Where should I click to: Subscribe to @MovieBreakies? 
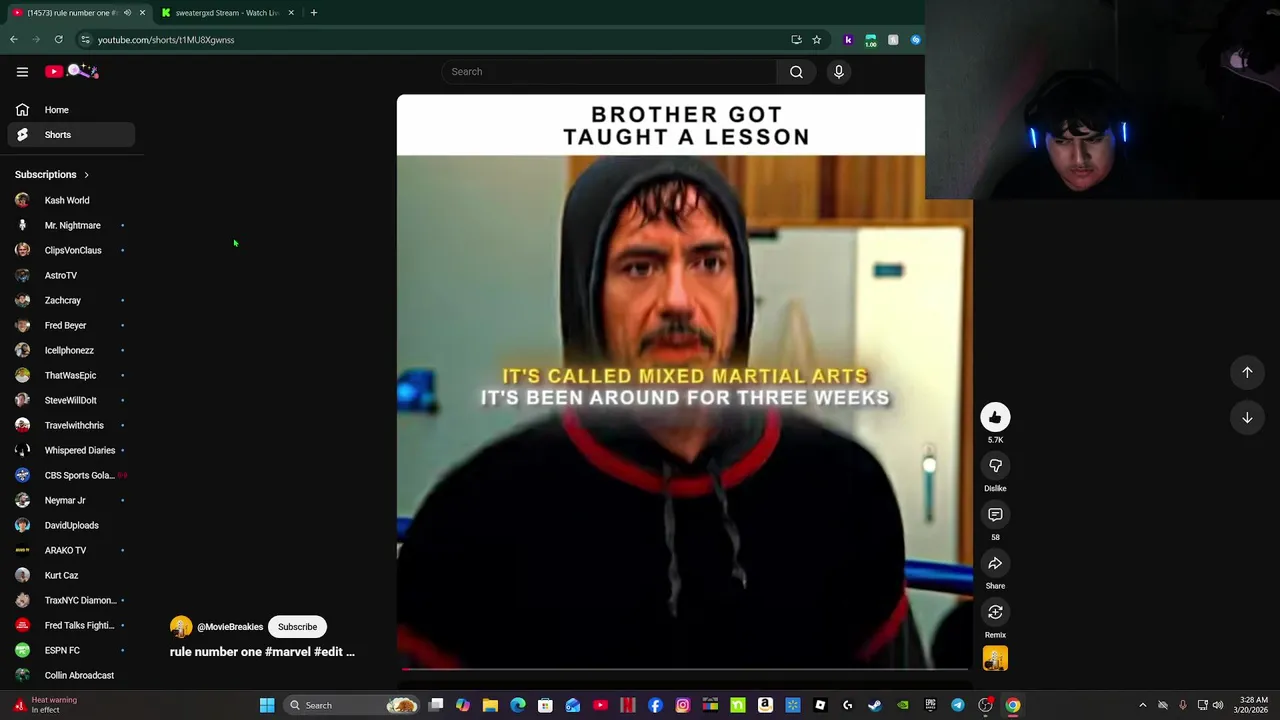(297, 627)
